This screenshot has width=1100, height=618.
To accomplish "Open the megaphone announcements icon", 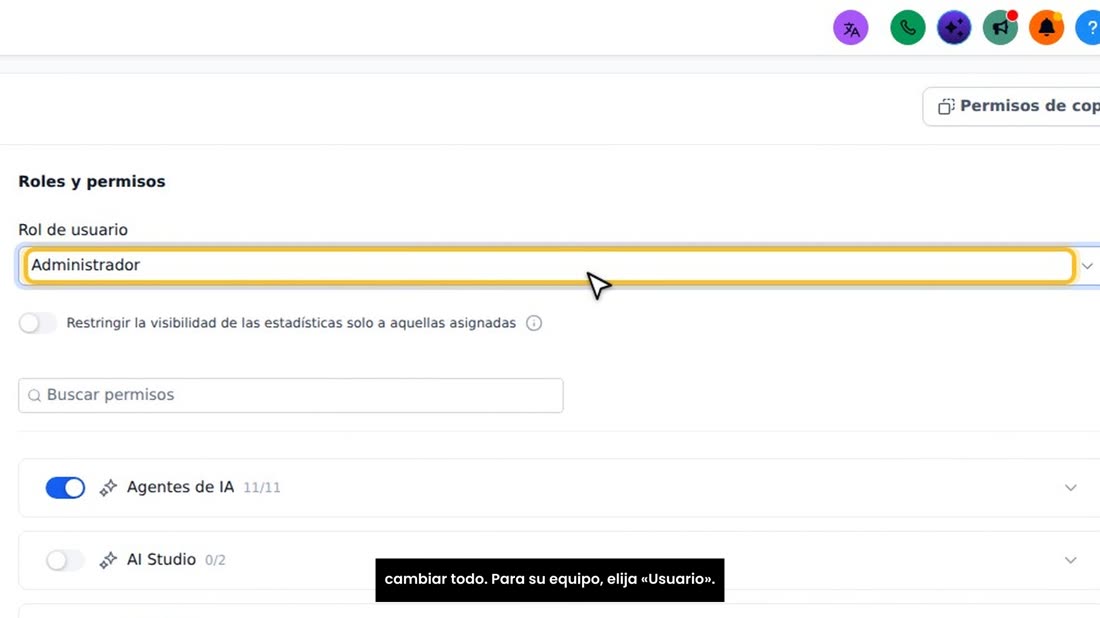I will click(x=1000, y=28).
